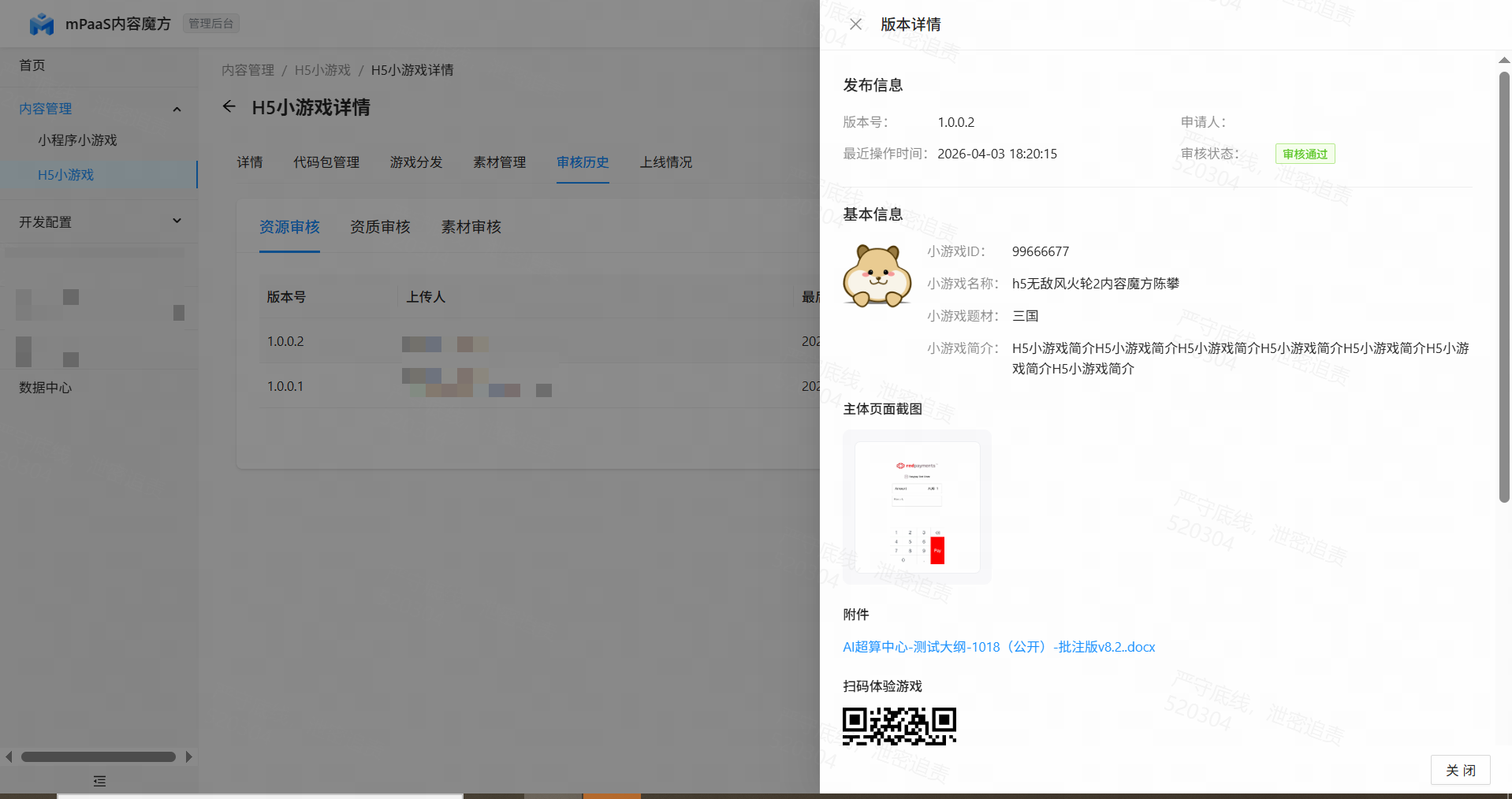Image resolution: width=1512 pixels, height=799 pixels.
Task: Click the H5小游戏 breadcrumb link
Action: pyautogui.click(x=322, y=70)
